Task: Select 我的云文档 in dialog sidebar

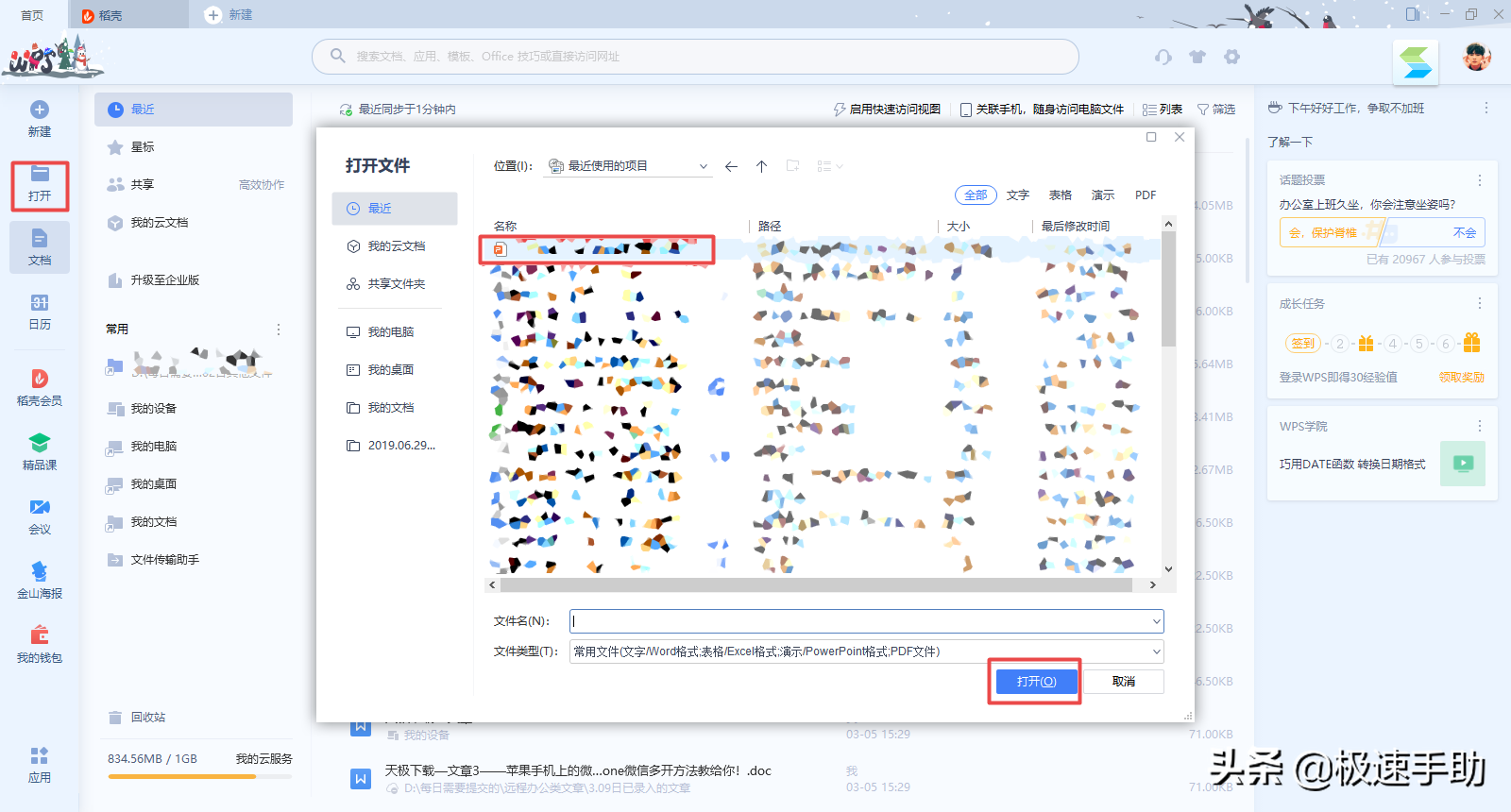Action: pos(396,246)
